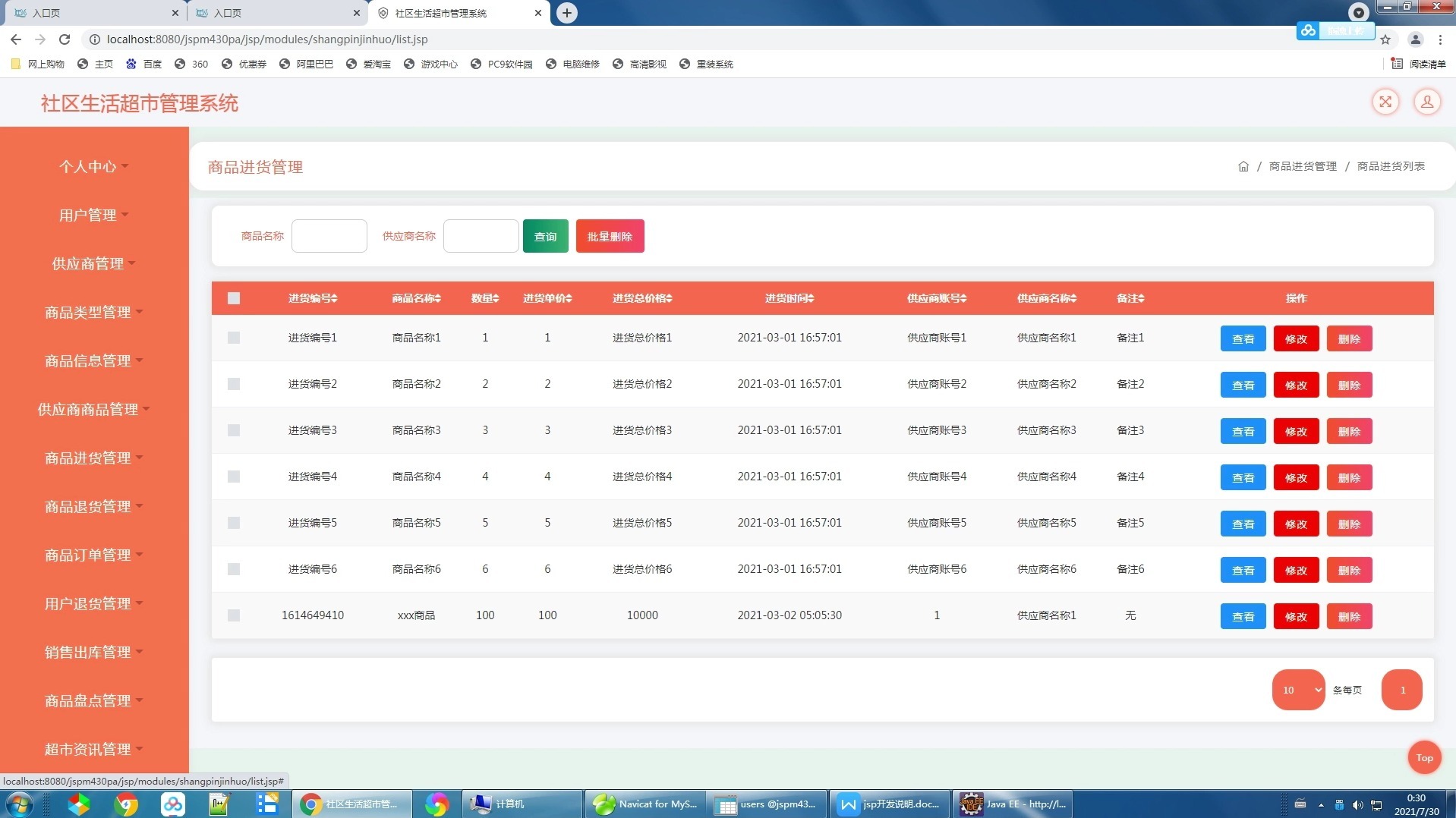Click the green 查询 button
This screenshot has height=818, width=1456.
point(545,236)
